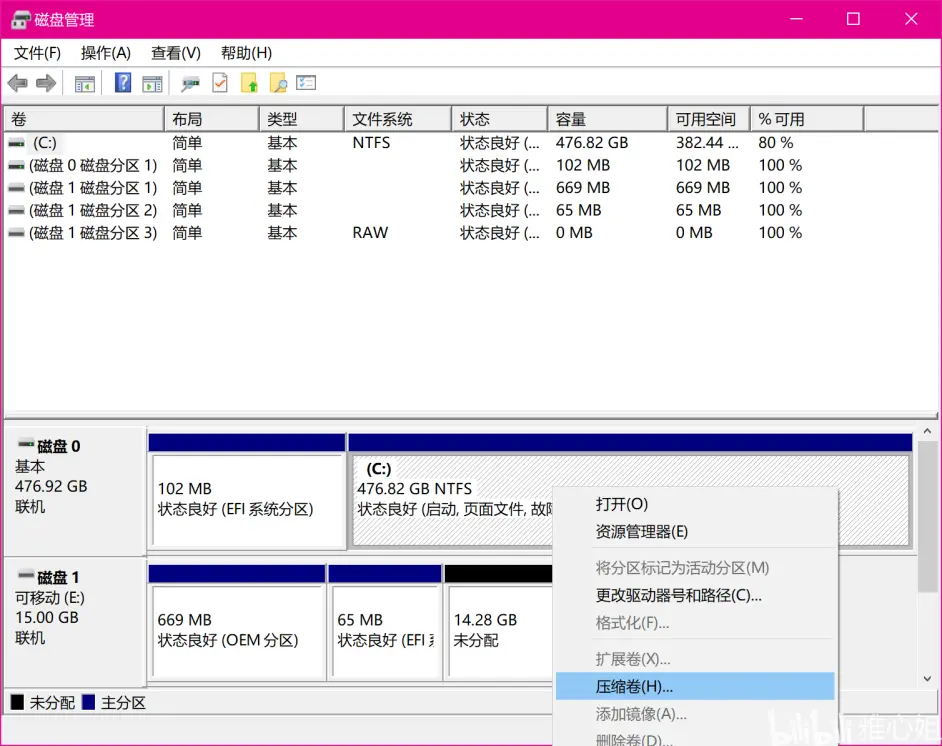Toggle the console tree pane toolbar icon
Image resolution: width=942 pixels, height=746 pixels.
pyautogui.click(x=84, y=83)
